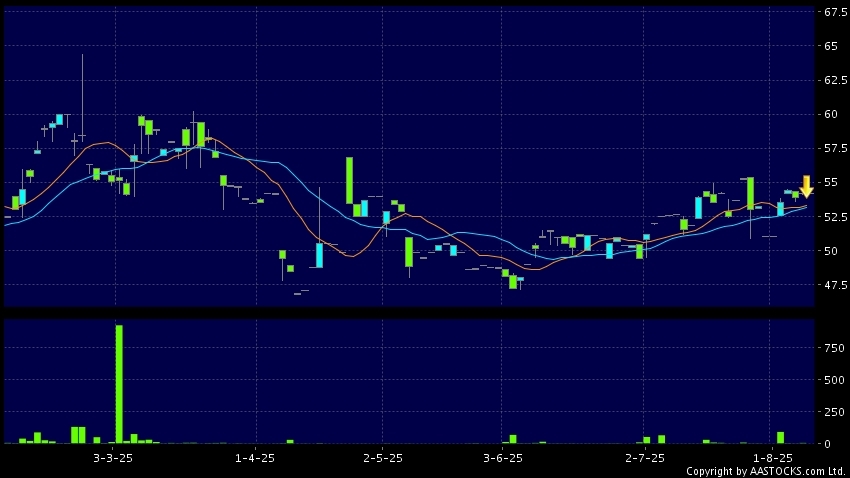
Task: Click the 2-7-25 date label
Action: 645,458
